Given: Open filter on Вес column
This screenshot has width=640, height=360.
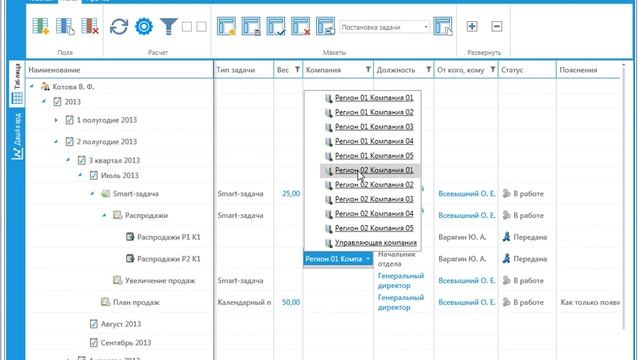Looking at the screenshot, I should [x=297, y=70].
